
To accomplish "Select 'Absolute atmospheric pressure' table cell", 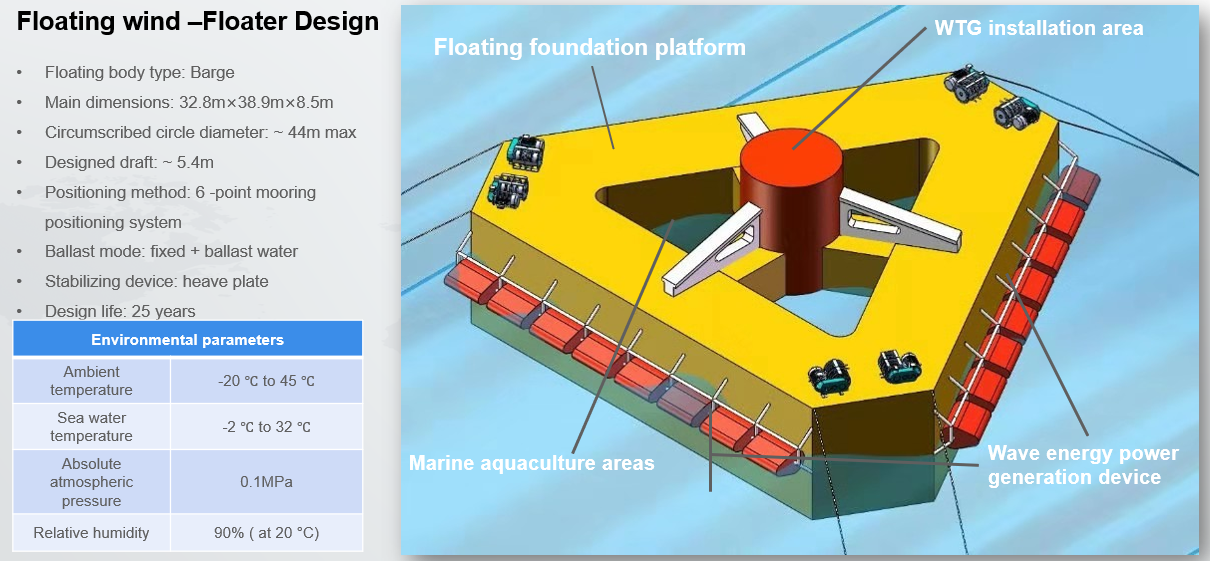I will (x=91, y=482).
